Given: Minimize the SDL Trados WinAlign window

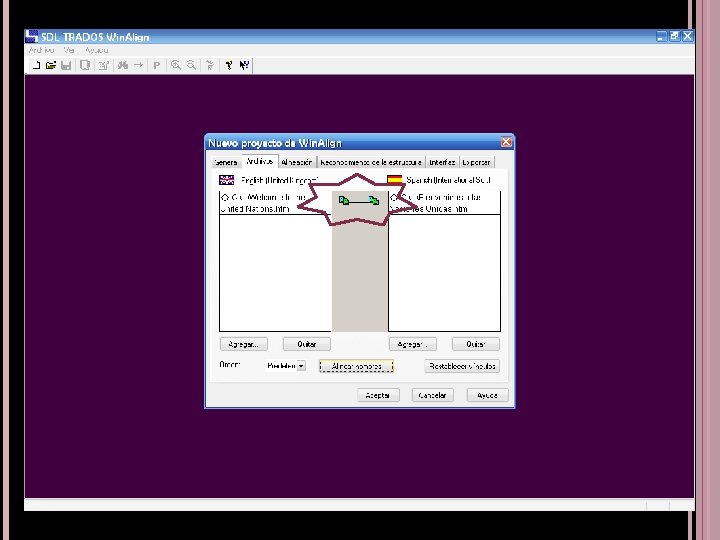Looking at the screenshot, I should click(x=661, y=36).
